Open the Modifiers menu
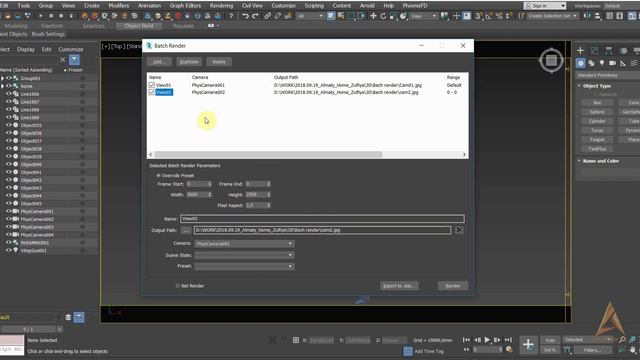Viewport: 640px width, 360px height. pos(119,6)
